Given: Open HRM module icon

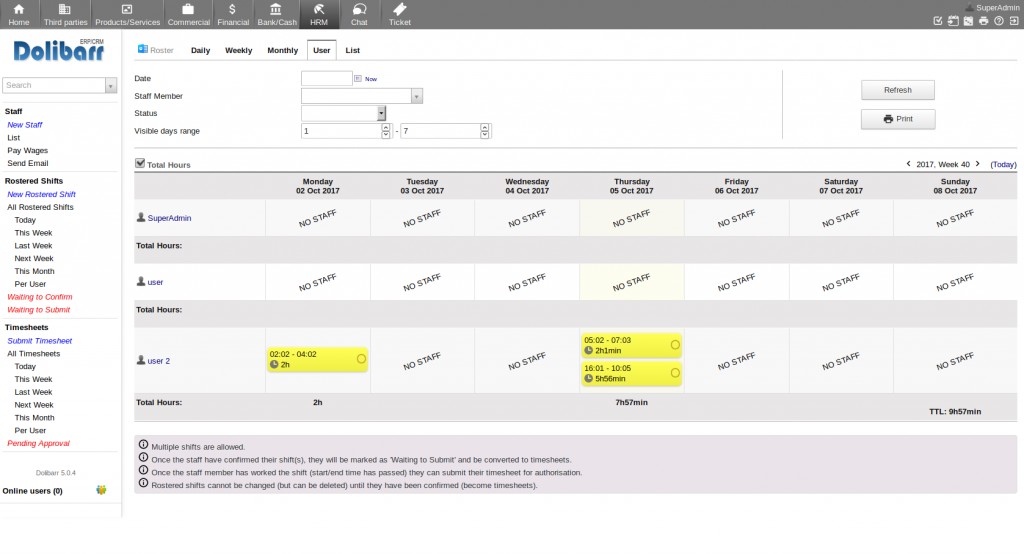Looking at the screenshot, I should (319, 9).
